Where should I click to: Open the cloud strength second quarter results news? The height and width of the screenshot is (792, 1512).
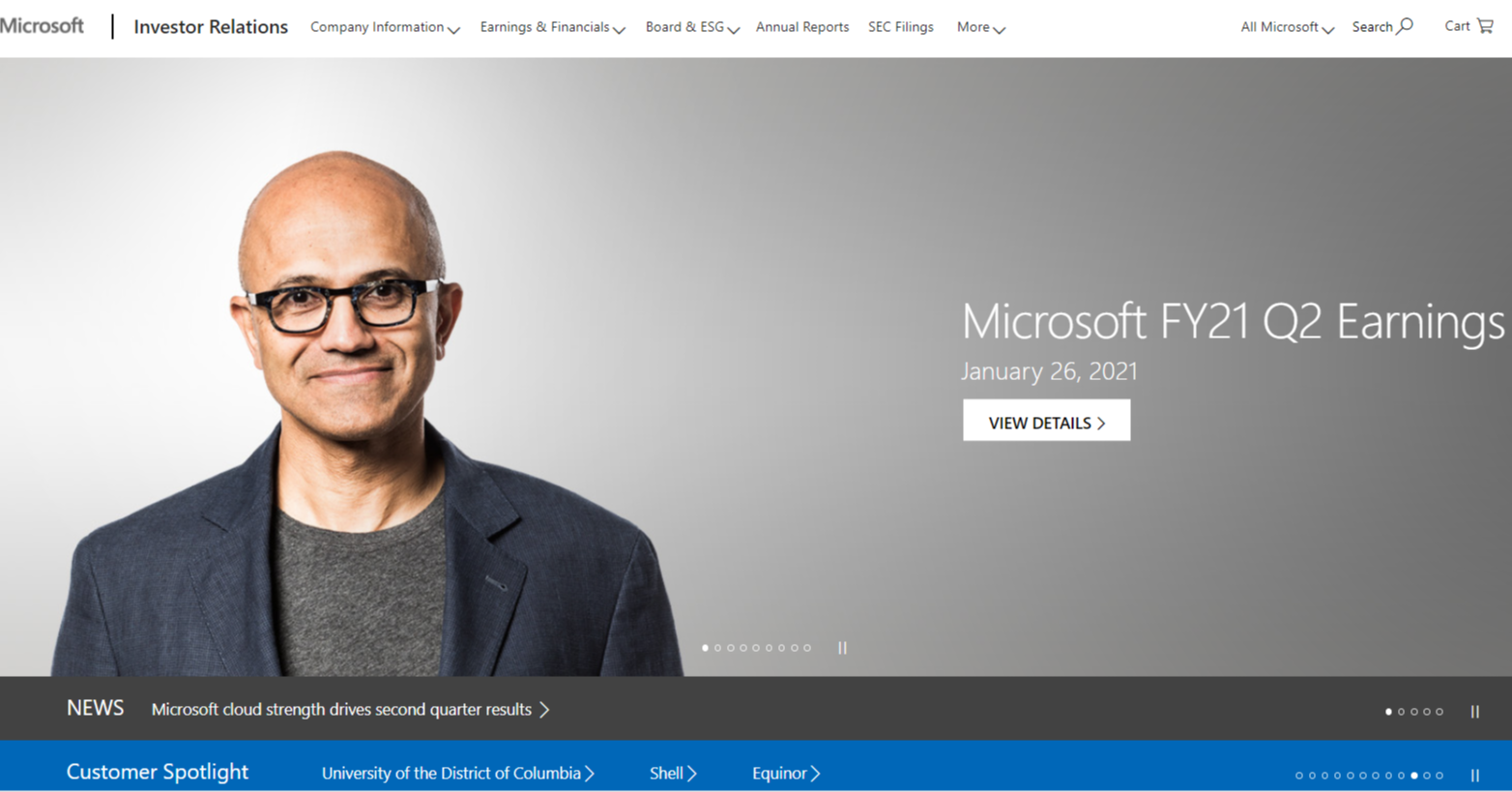point(350,710)
